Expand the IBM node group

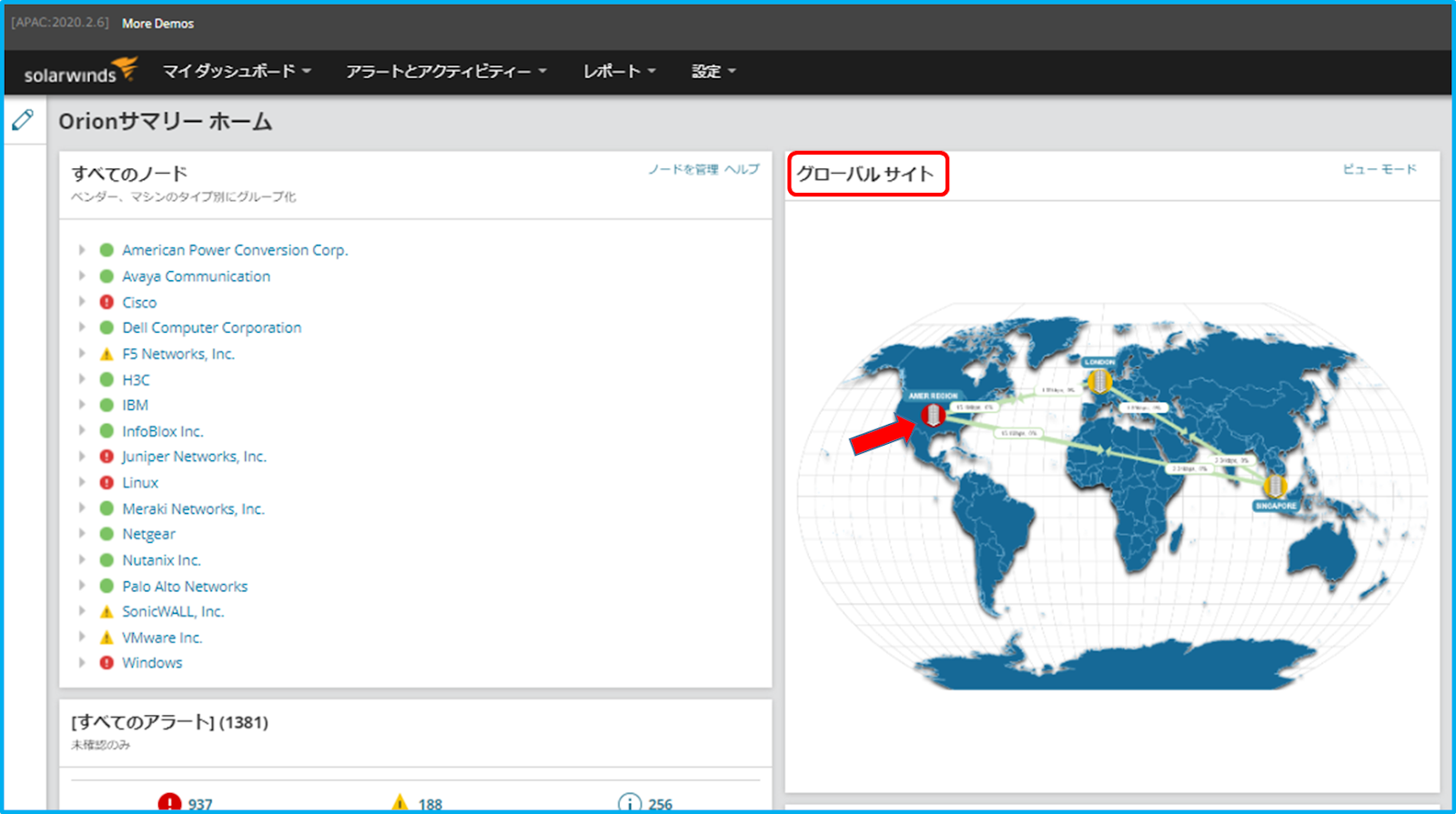click(82, 405)
